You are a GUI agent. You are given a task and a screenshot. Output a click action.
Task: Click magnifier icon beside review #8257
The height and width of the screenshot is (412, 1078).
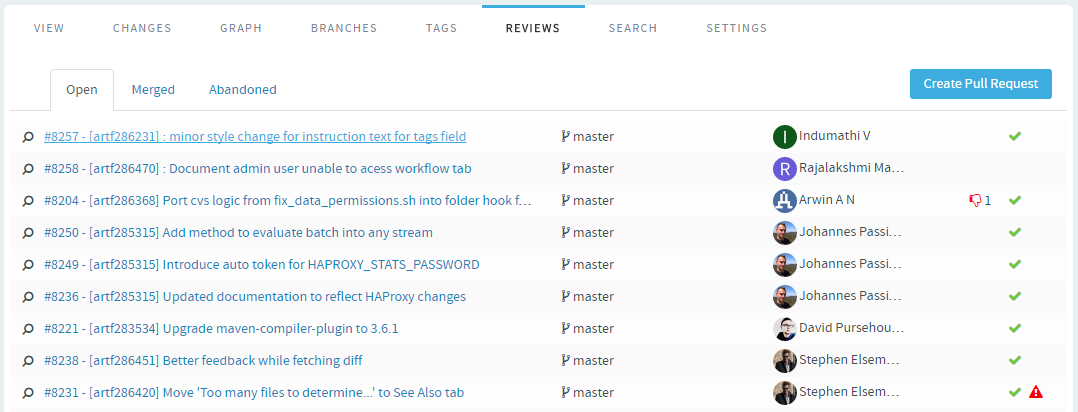pyautogui.click(x=28, y=137)
